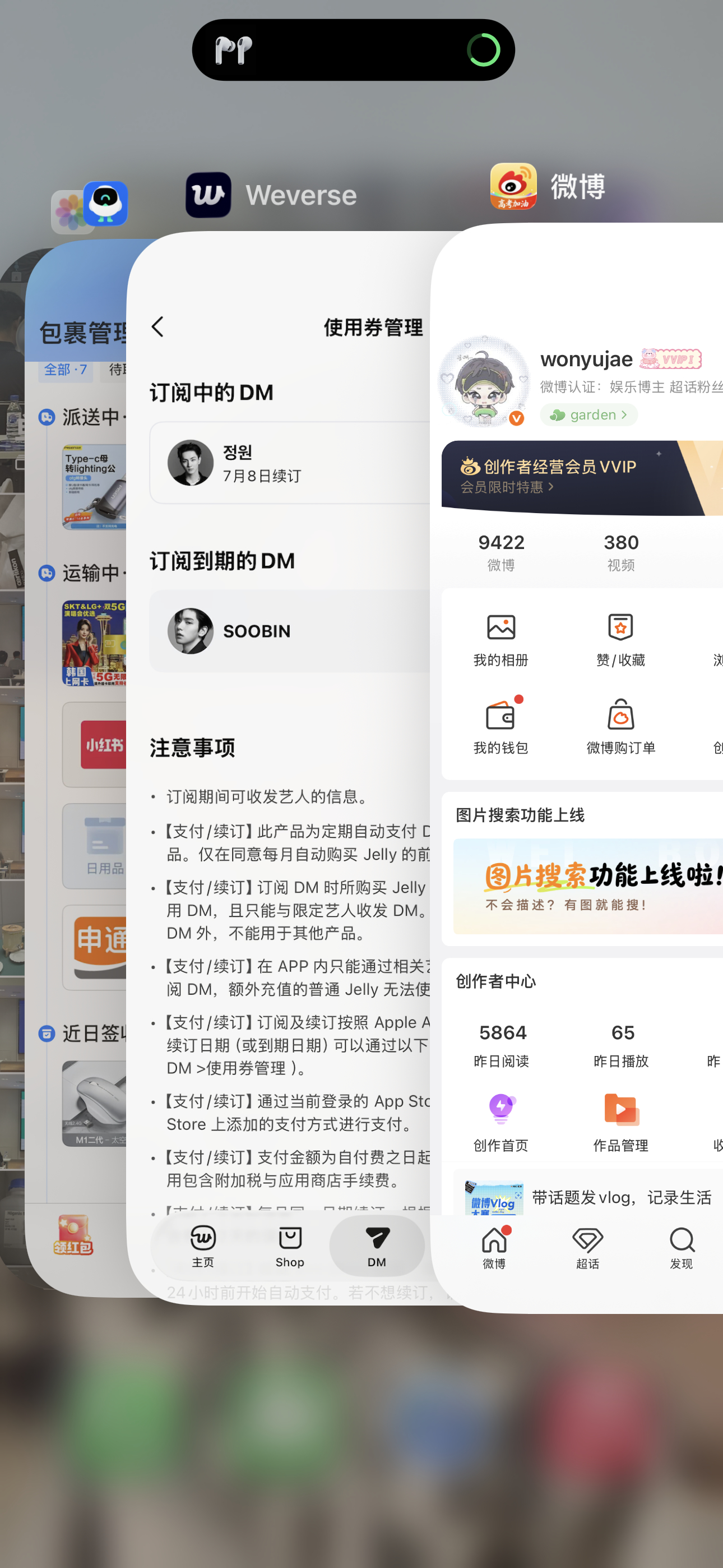Viewport: 723px width, 1568px height.
Task: Tap the Weverse app name label
Action: (x=302, y=195)
